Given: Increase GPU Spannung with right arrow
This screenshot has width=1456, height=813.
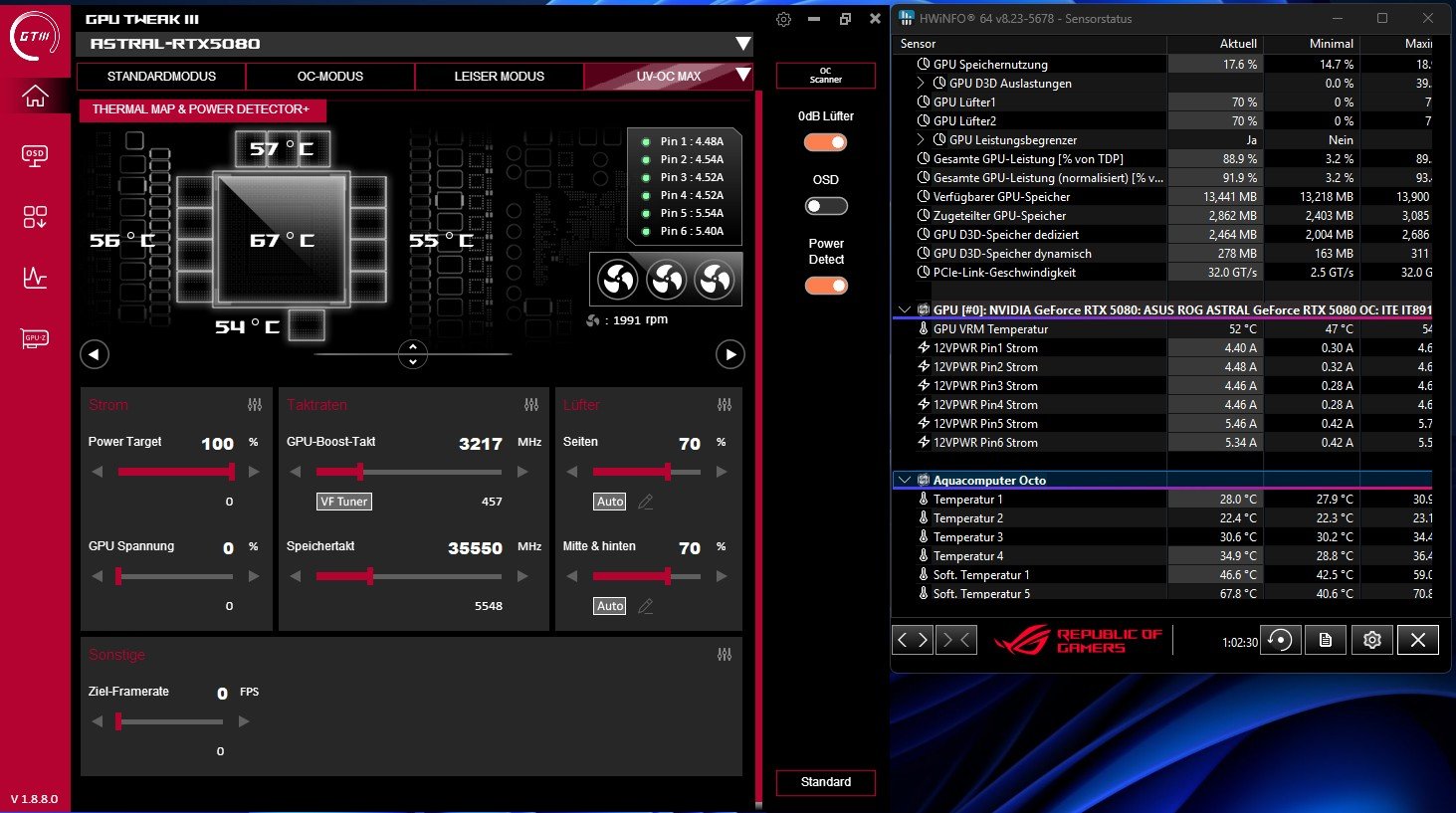Looking at the screenshot, I should (x=254, y=576).
